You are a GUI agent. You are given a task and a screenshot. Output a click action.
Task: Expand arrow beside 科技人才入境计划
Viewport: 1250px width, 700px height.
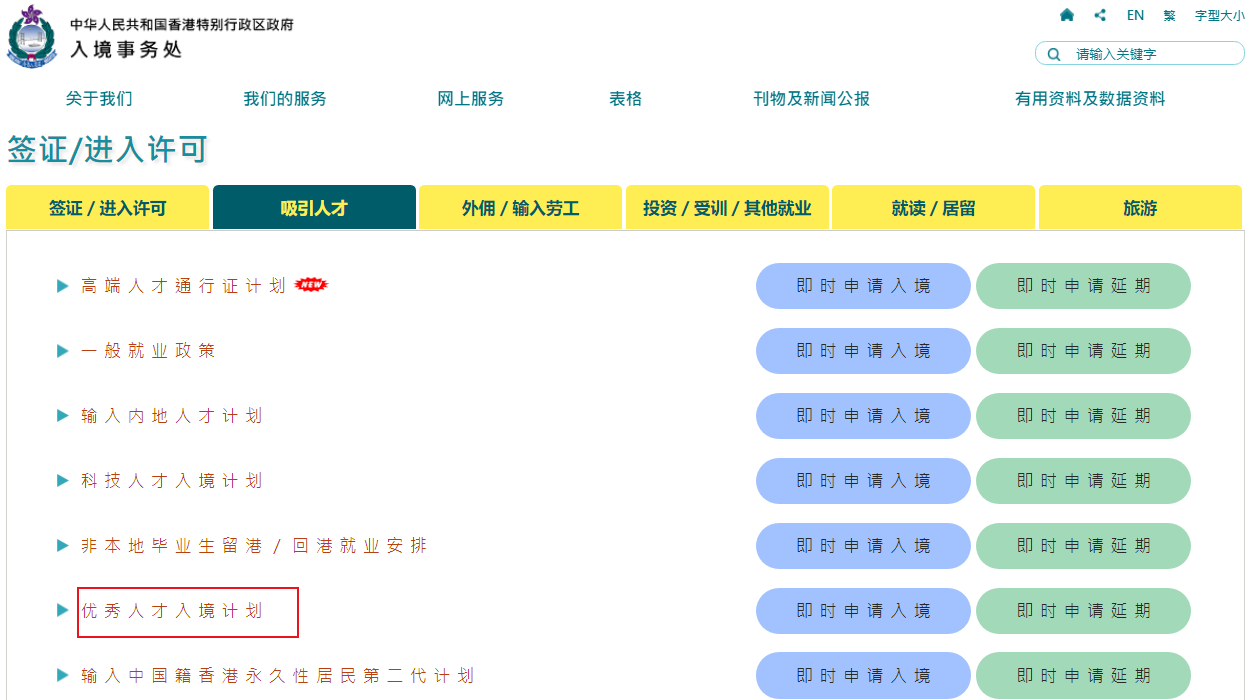point(63,481)
